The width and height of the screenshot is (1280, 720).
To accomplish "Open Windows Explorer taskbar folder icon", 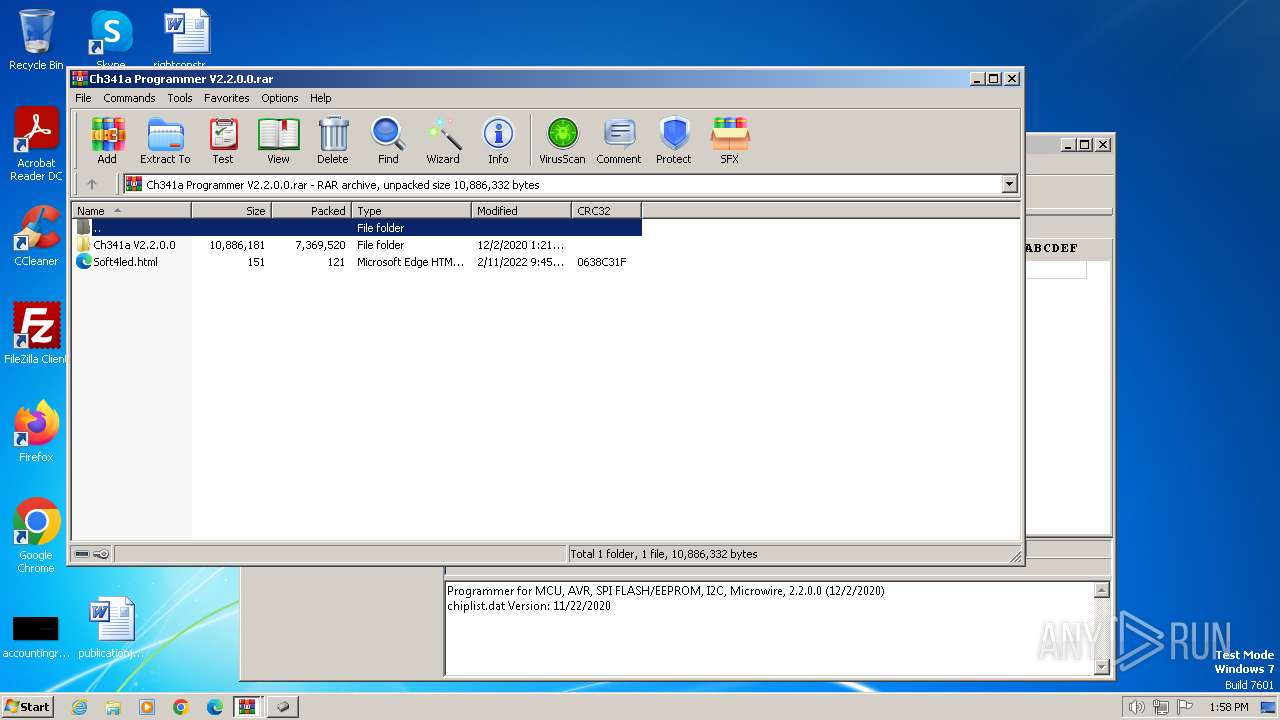I will [x=113, y=707].
